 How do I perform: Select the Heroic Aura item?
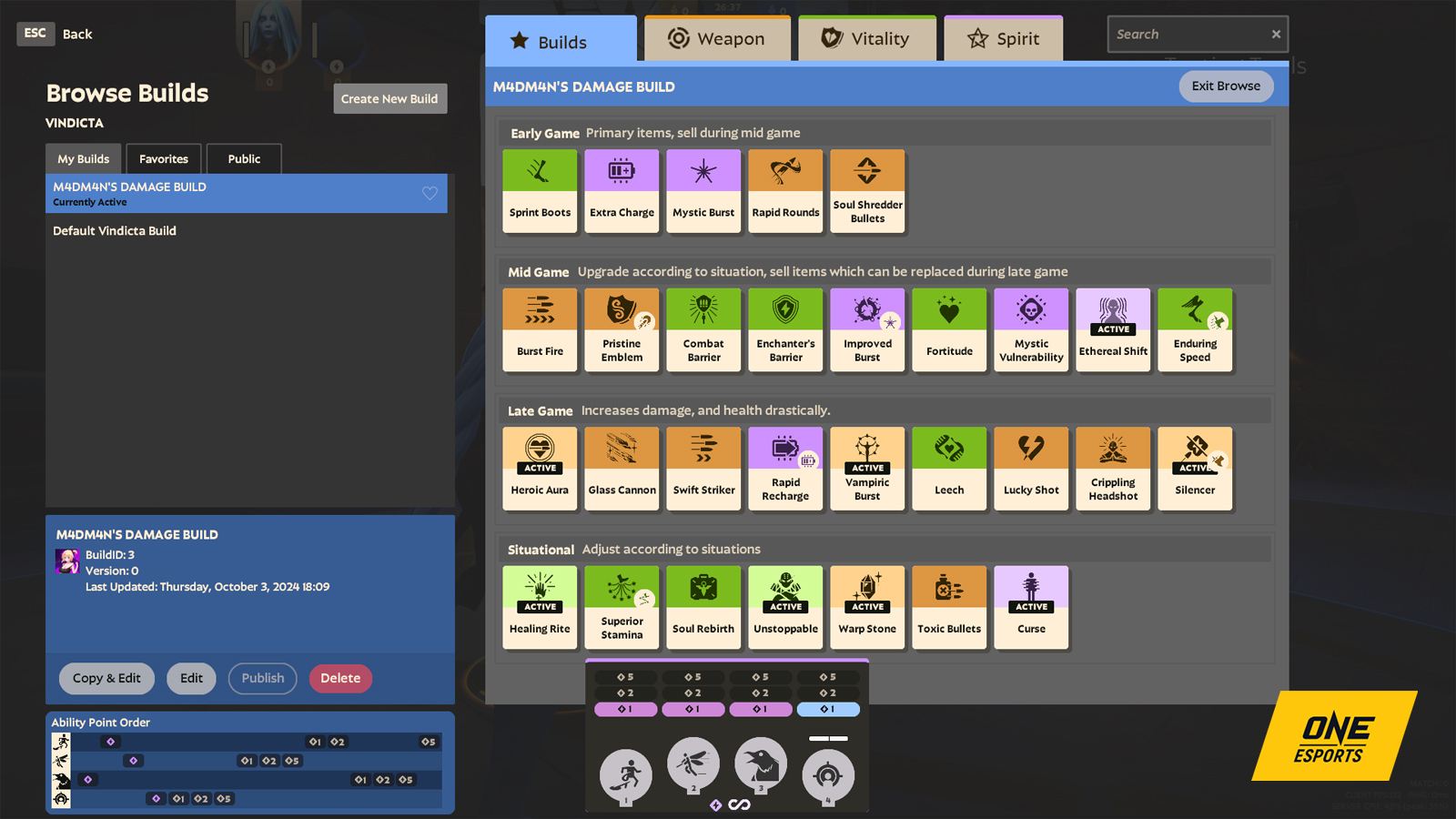540,469
